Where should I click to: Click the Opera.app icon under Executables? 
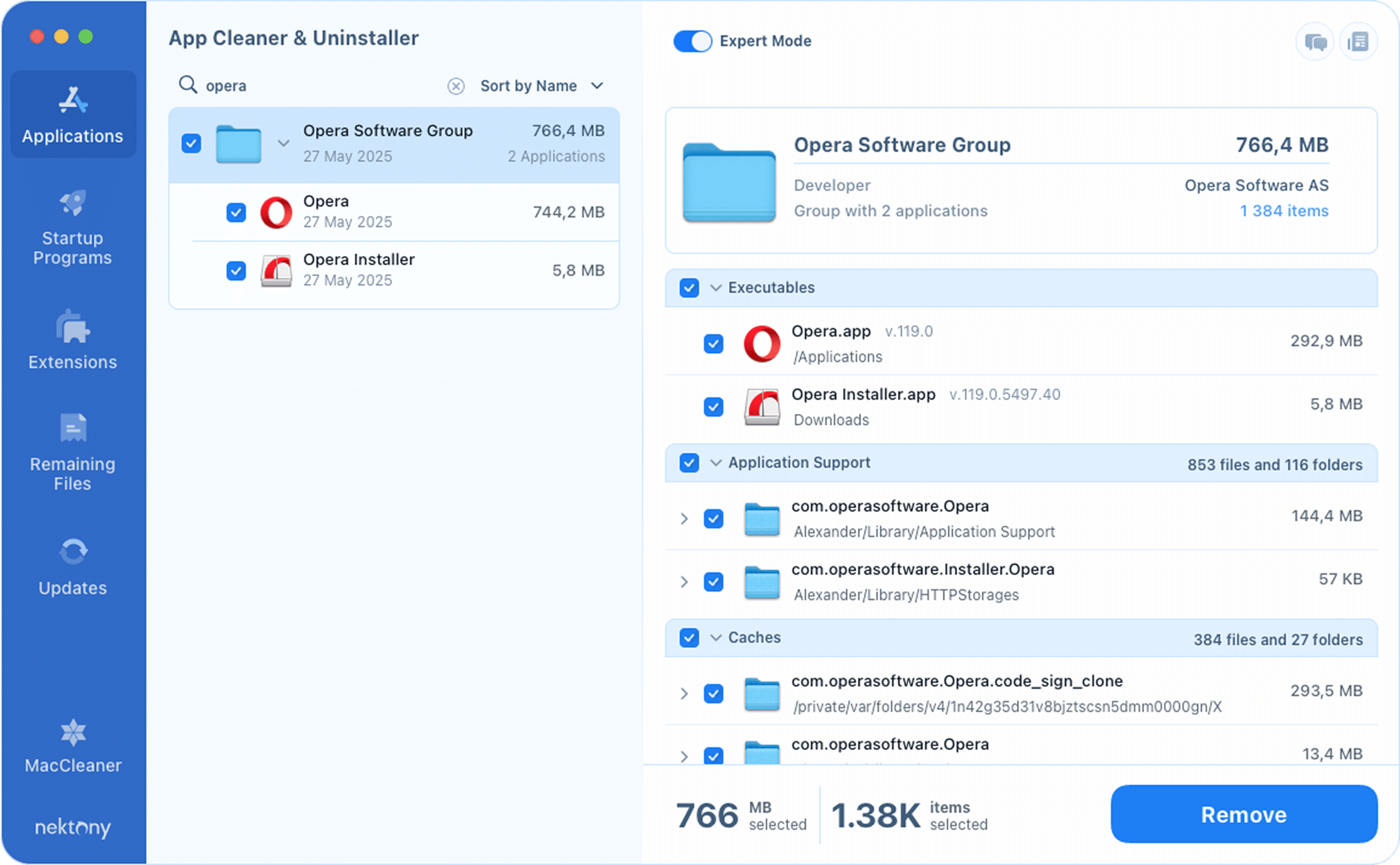pos(762,344)
